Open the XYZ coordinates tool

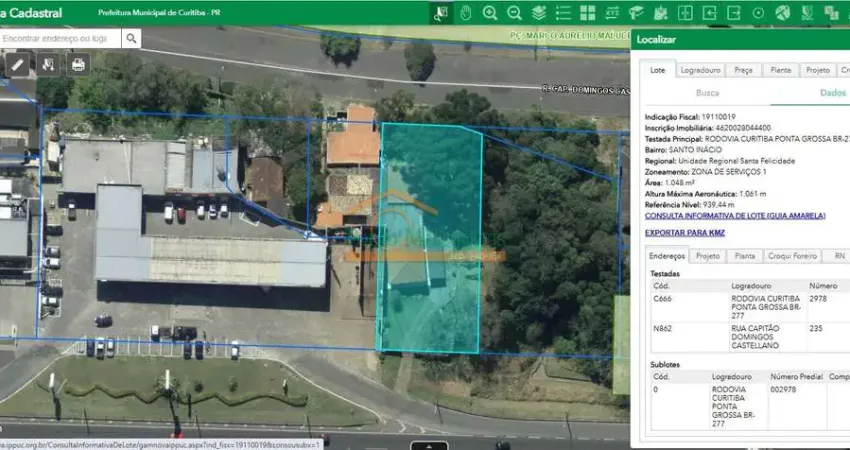[612, 13]
